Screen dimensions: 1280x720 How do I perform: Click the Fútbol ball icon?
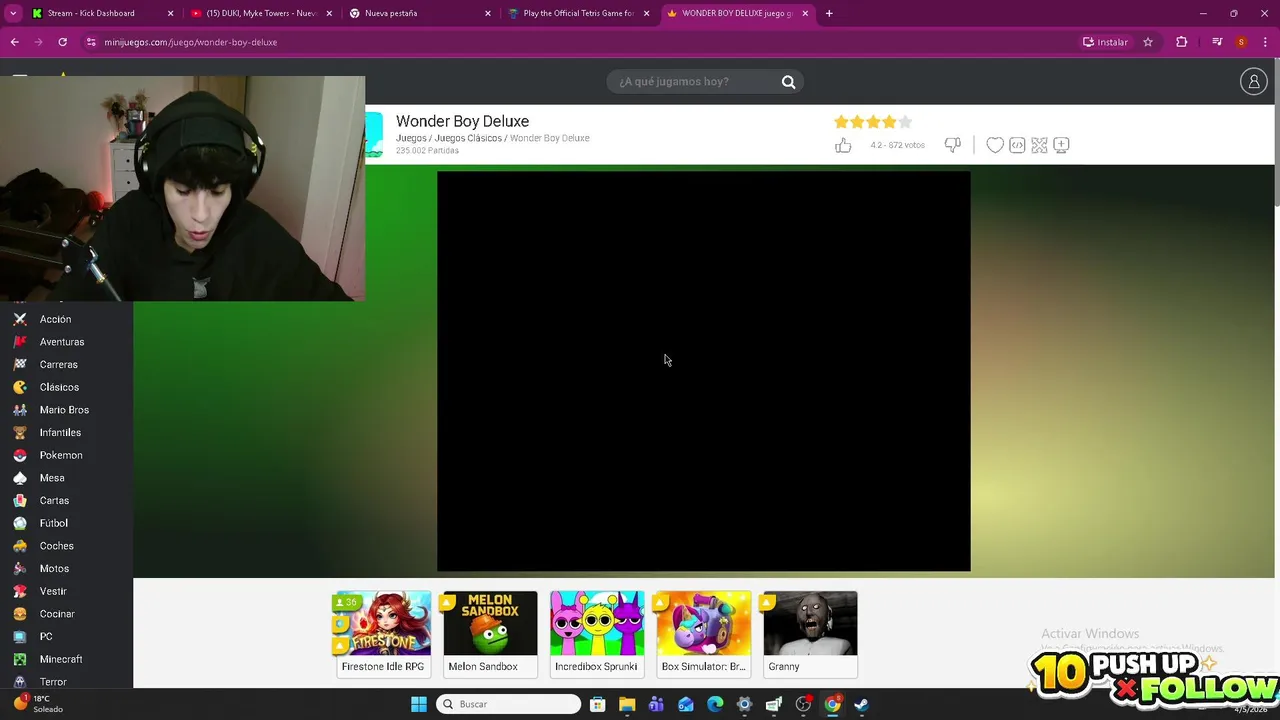[19, 523]
